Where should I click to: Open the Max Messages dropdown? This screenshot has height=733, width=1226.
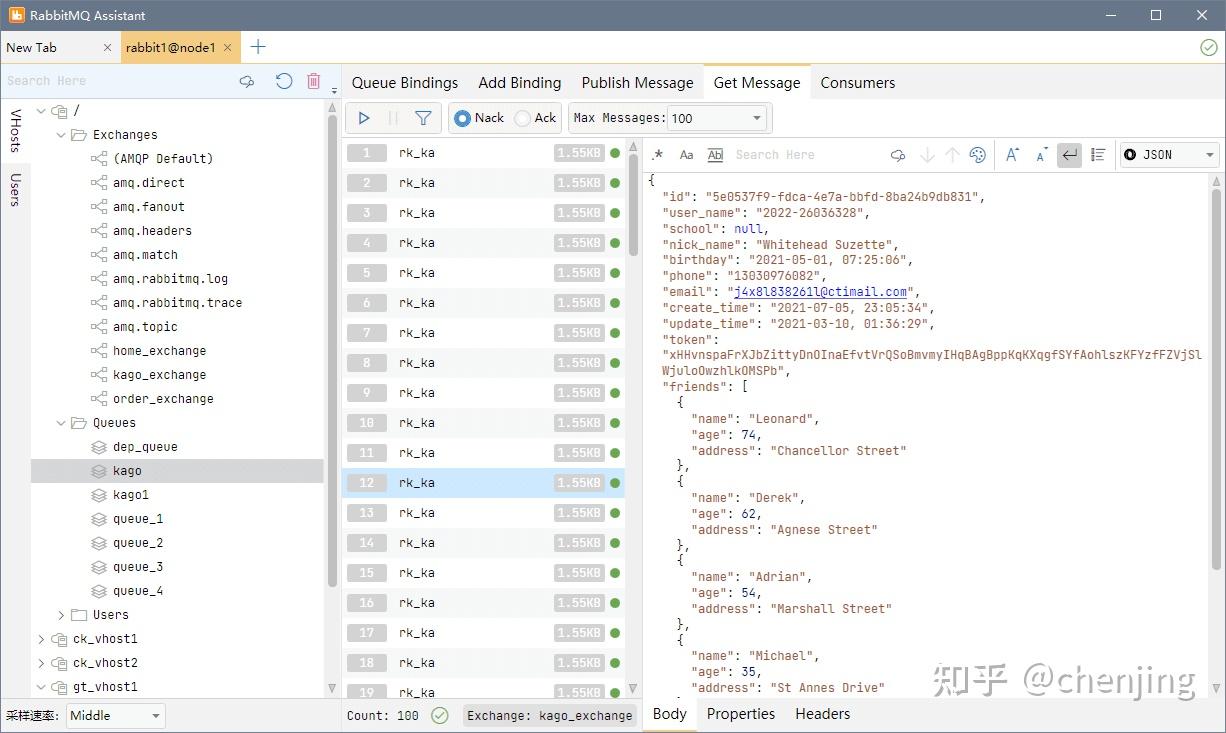(x=717, y=118)
